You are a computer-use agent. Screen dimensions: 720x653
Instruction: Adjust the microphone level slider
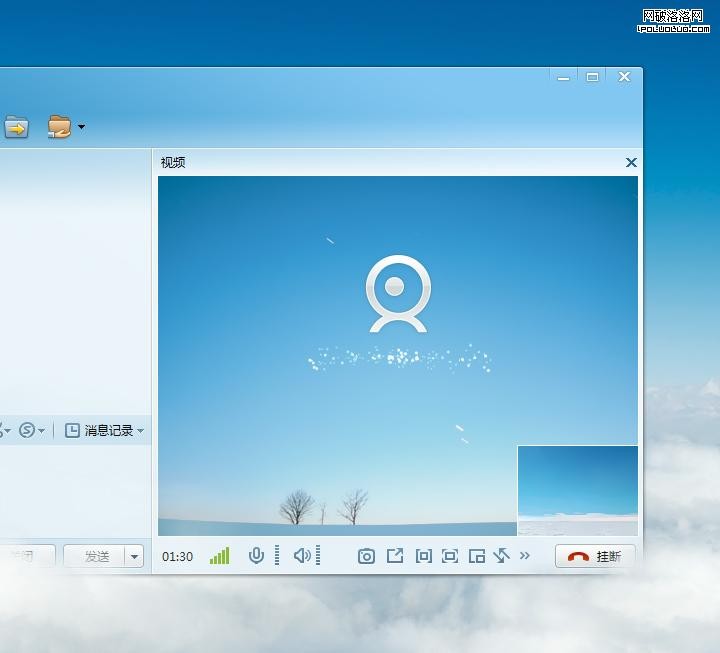277,556
